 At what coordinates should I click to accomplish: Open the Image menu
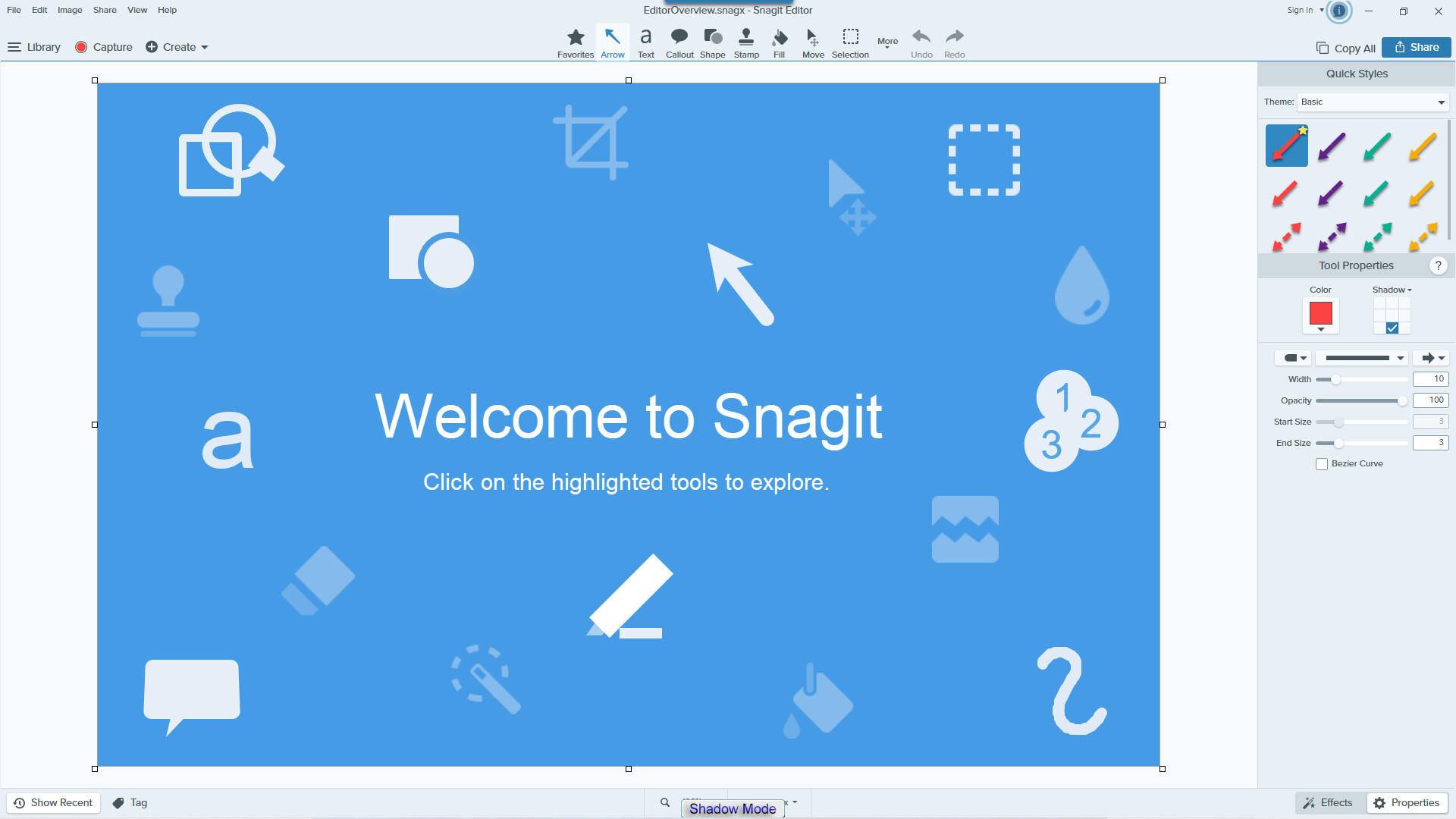point(70,10)
